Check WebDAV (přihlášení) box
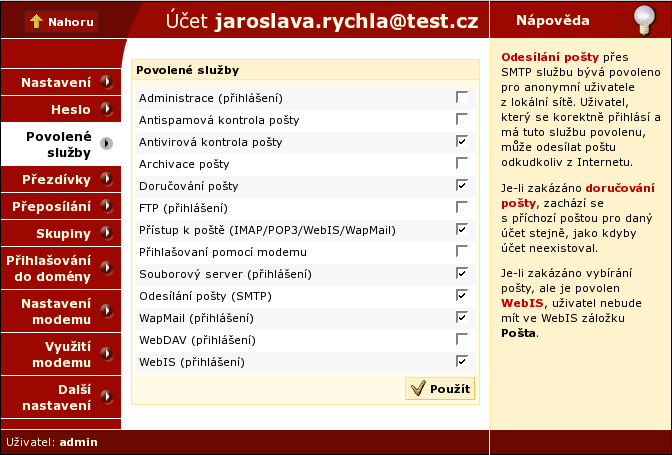The height and width of the screenshot is (455, 672). coord(462,339)
